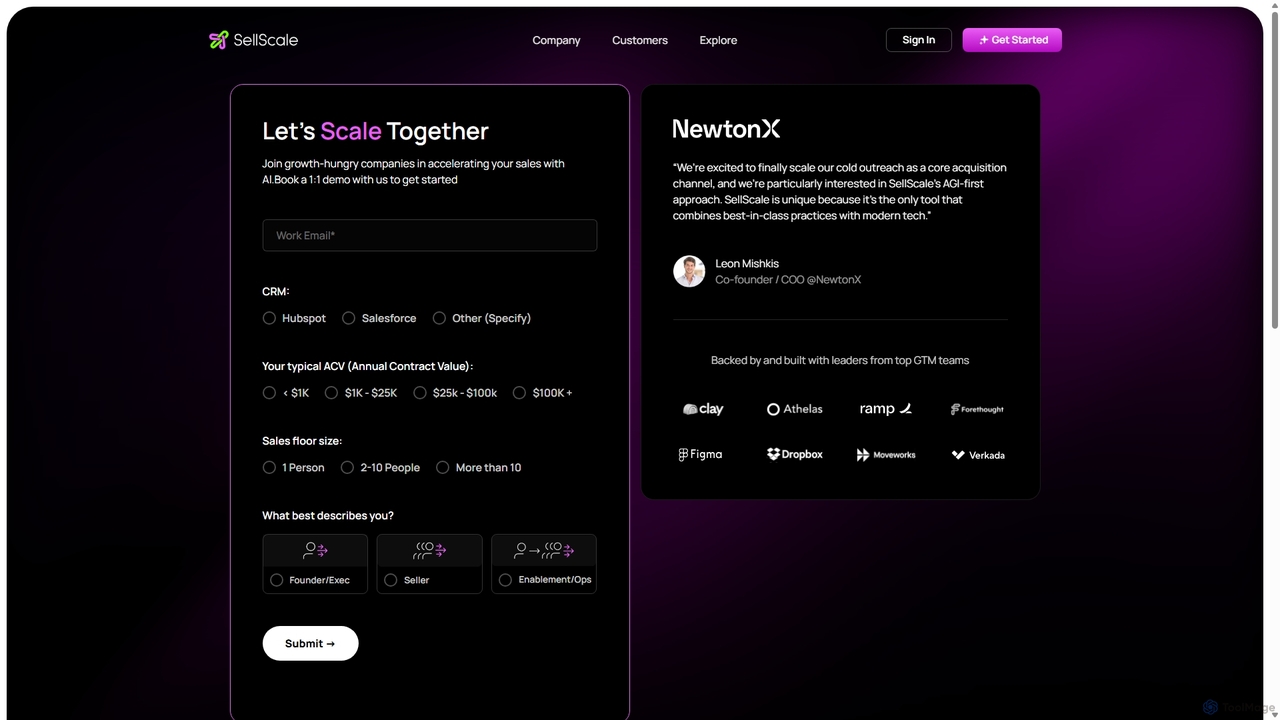Select ACV $1K - $25K
The width and height of the screenshot is (1280, 720).
[331, 393]
